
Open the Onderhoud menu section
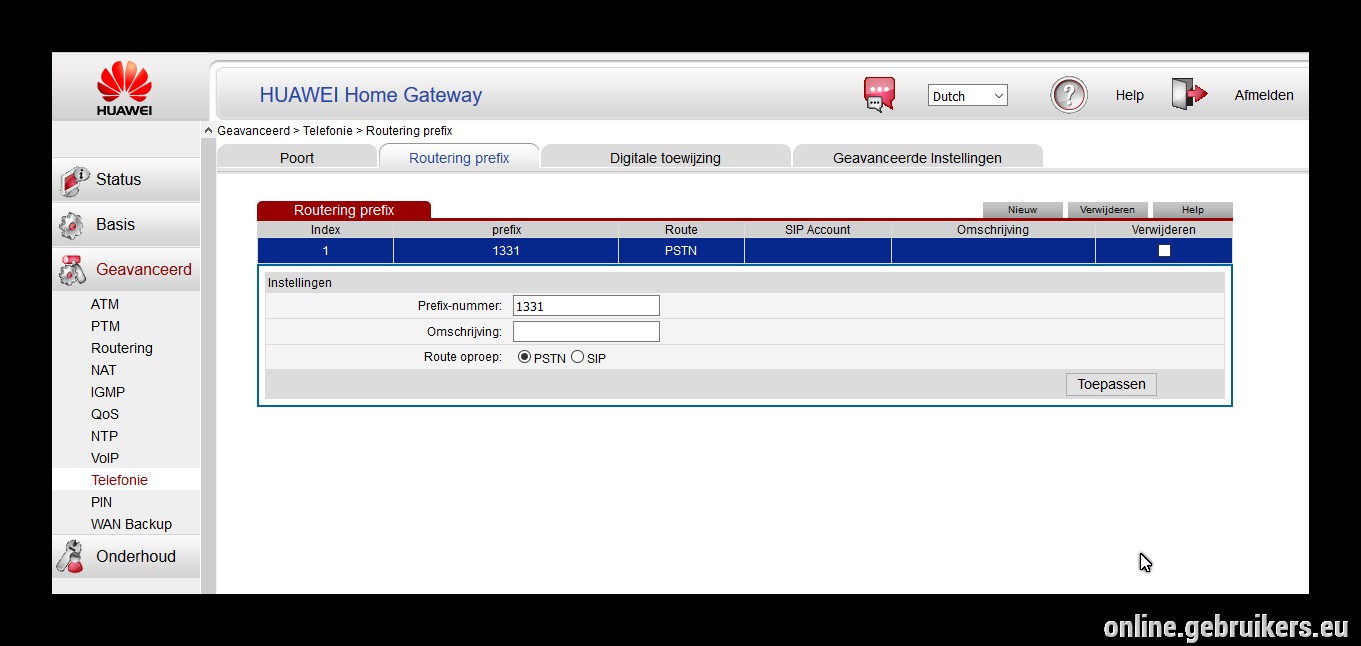pyautogui.click(x=126, y=557)
